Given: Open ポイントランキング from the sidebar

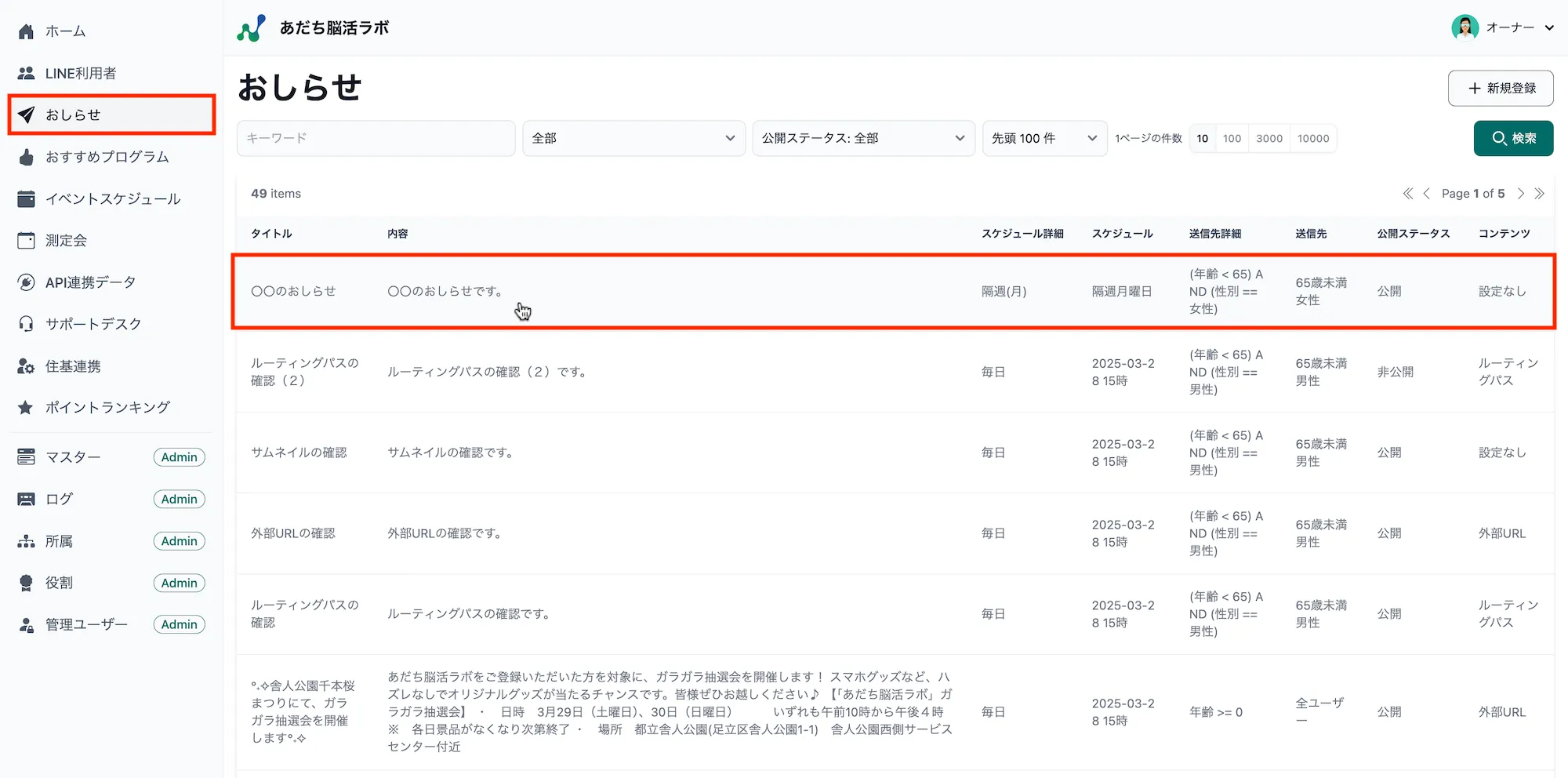Looking at the screenshot, I should pyautogui.click(x=107, y=407).
